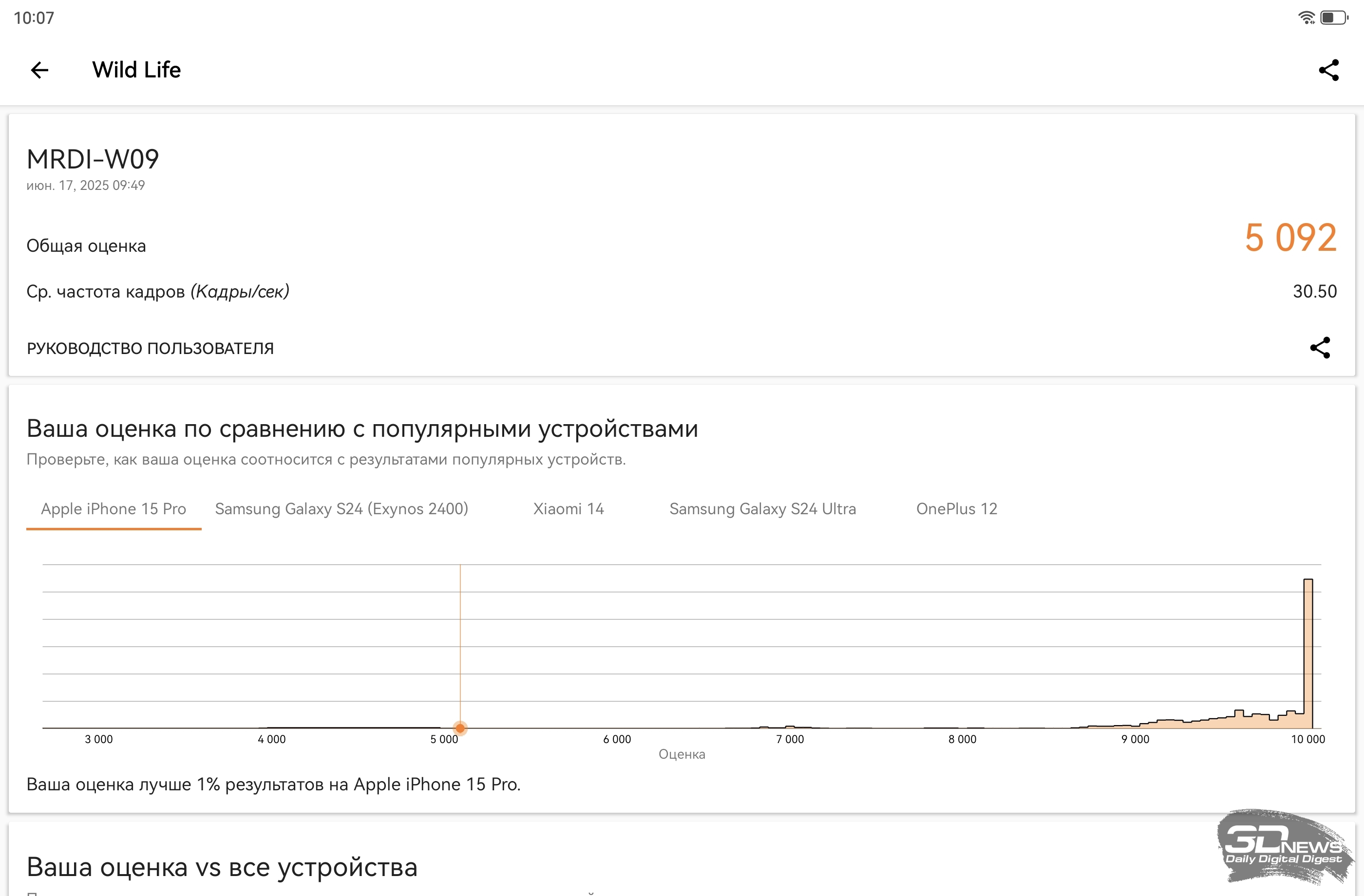Select Apple iPhone 15 Pro tab

(x=114, y=509)
